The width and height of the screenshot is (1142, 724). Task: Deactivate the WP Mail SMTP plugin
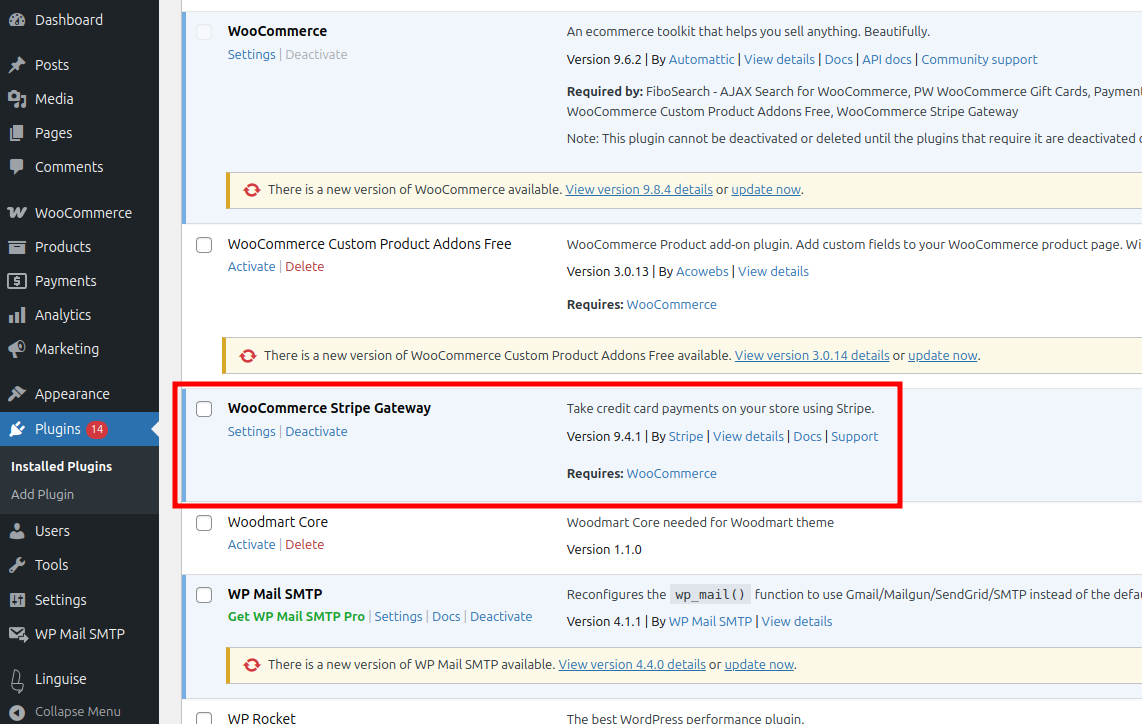[501, 616]
